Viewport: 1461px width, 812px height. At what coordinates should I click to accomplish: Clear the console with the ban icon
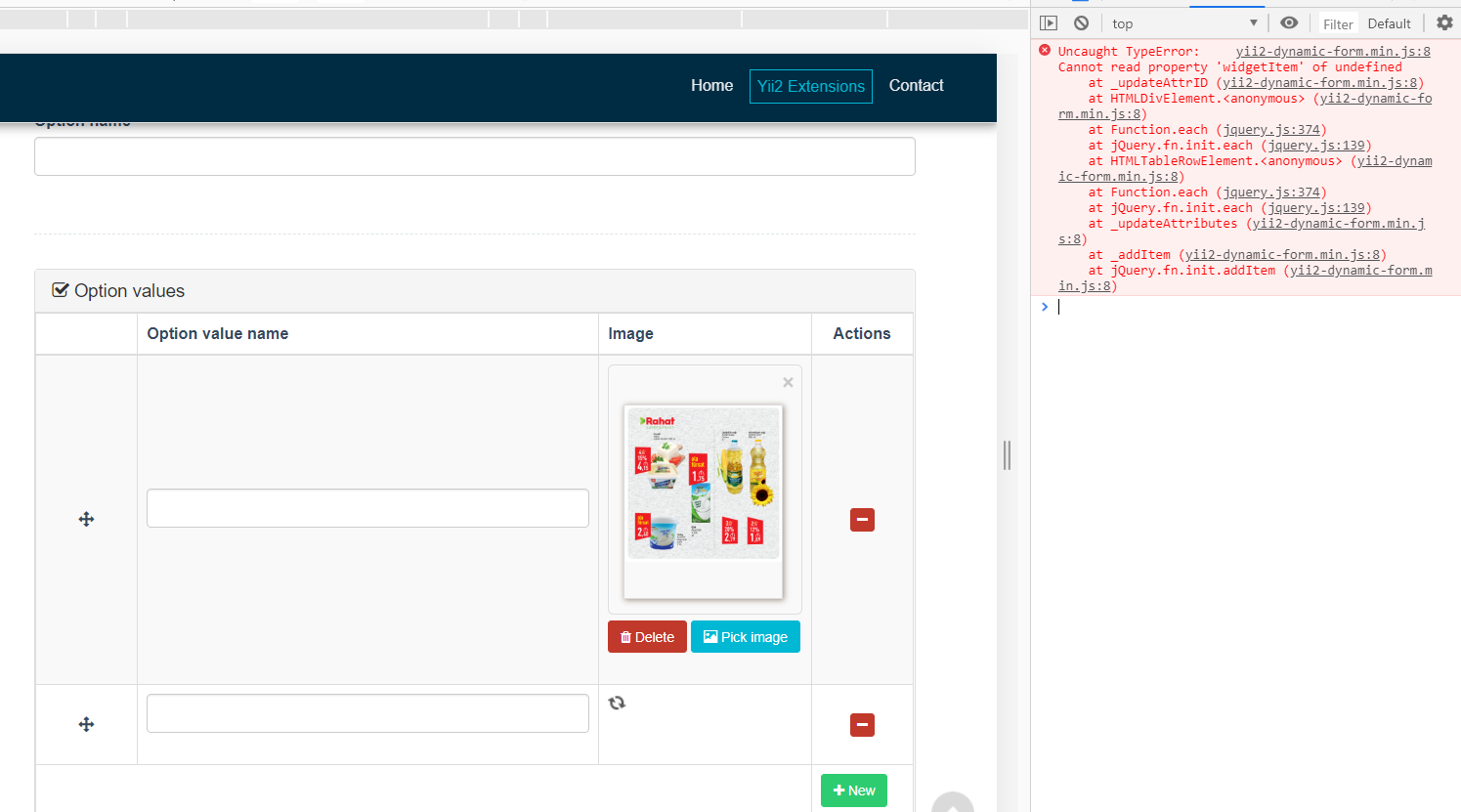[x=1081, y=23]
